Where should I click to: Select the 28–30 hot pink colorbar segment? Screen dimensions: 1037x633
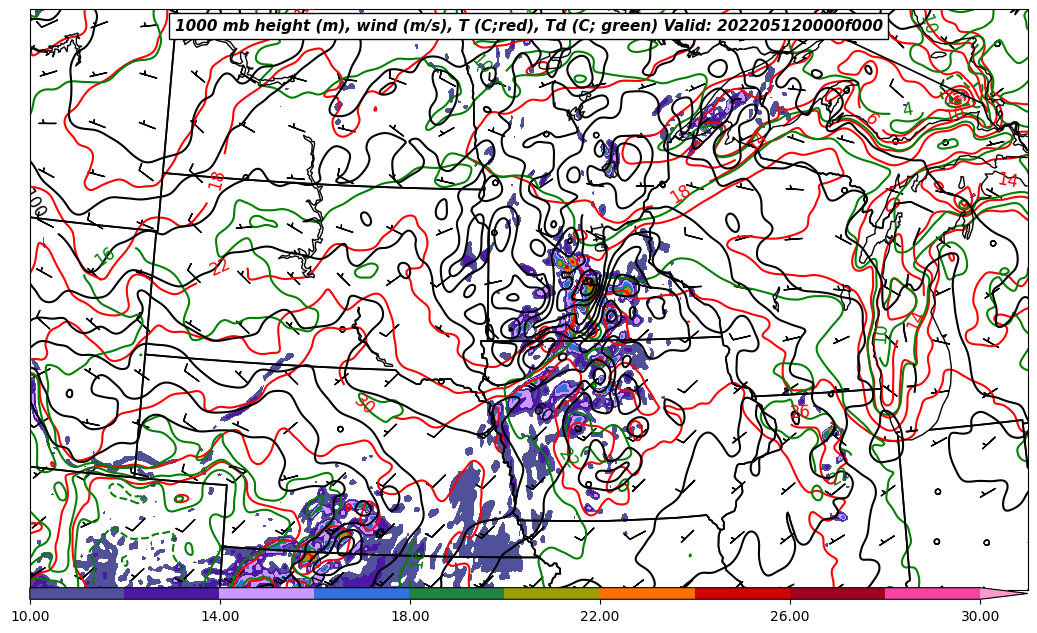(932, 593)
